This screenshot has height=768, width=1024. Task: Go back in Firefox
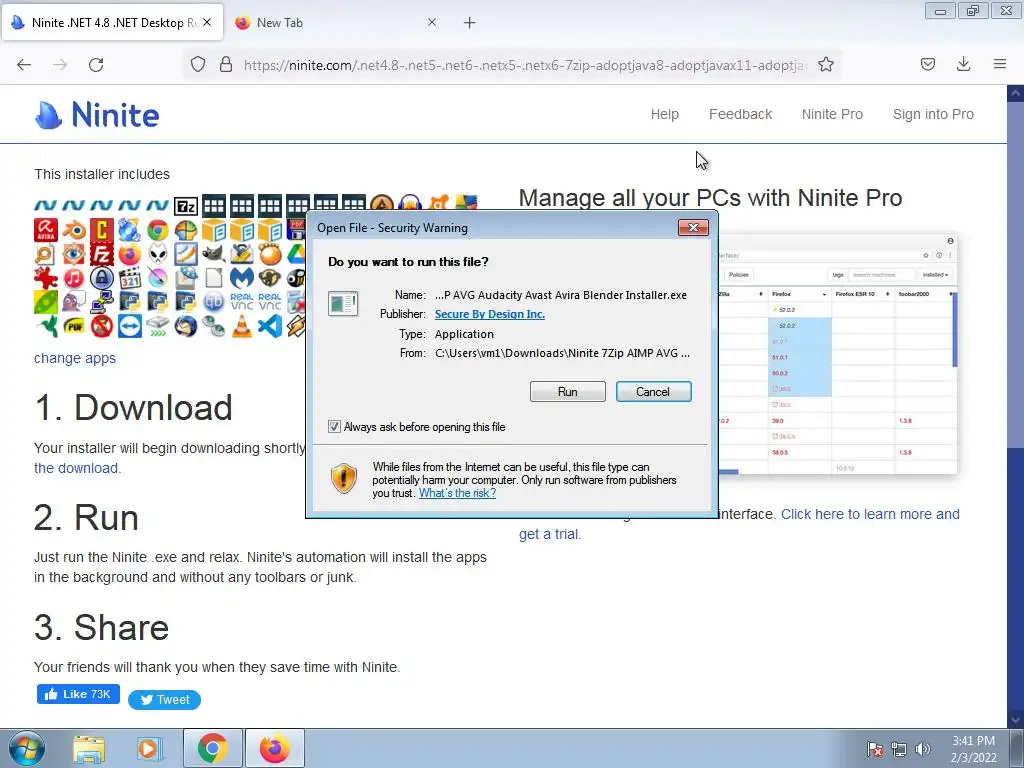click(24, 64)
